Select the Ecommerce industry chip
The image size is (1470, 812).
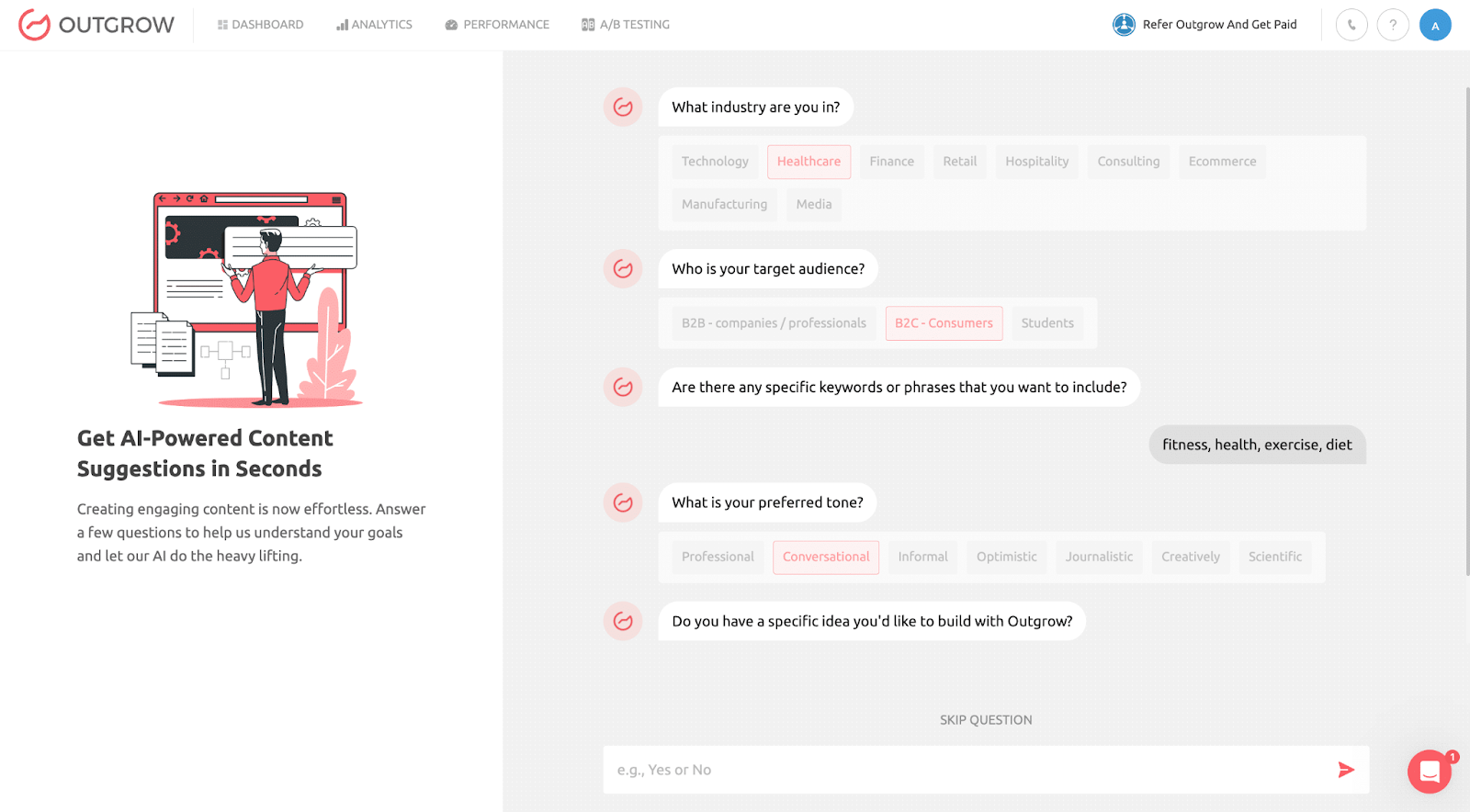[x=1221, y=162]
